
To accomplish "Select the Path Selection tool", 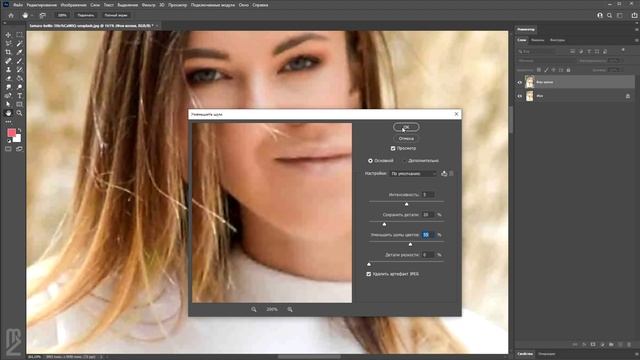I will pos(8,104).
